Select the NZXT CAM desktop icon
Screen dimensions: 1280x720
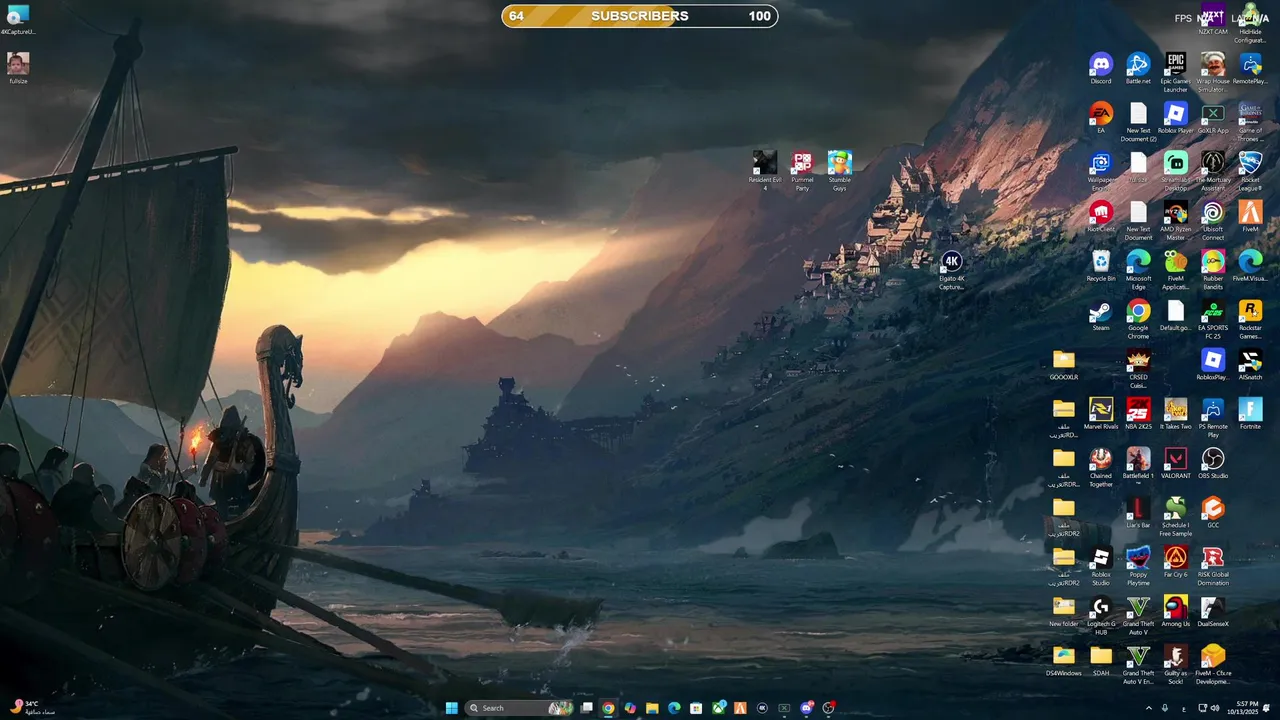[1213, 19]
